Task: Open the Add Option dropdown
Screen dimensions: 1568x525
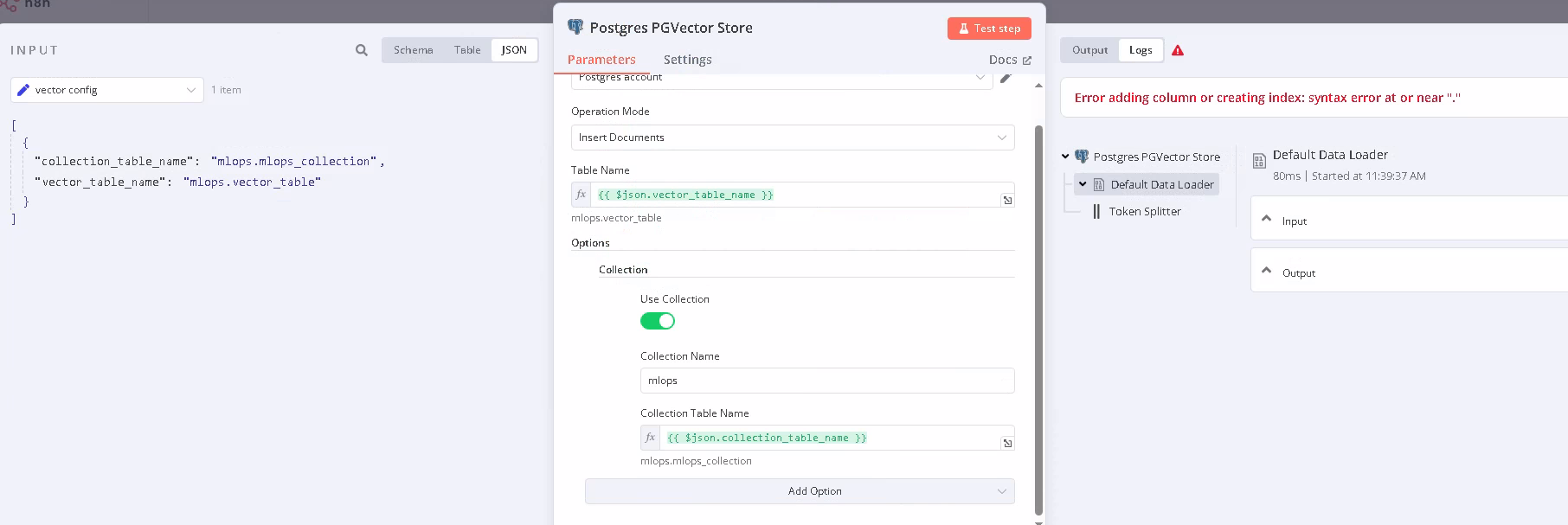Action: (800, 491)
